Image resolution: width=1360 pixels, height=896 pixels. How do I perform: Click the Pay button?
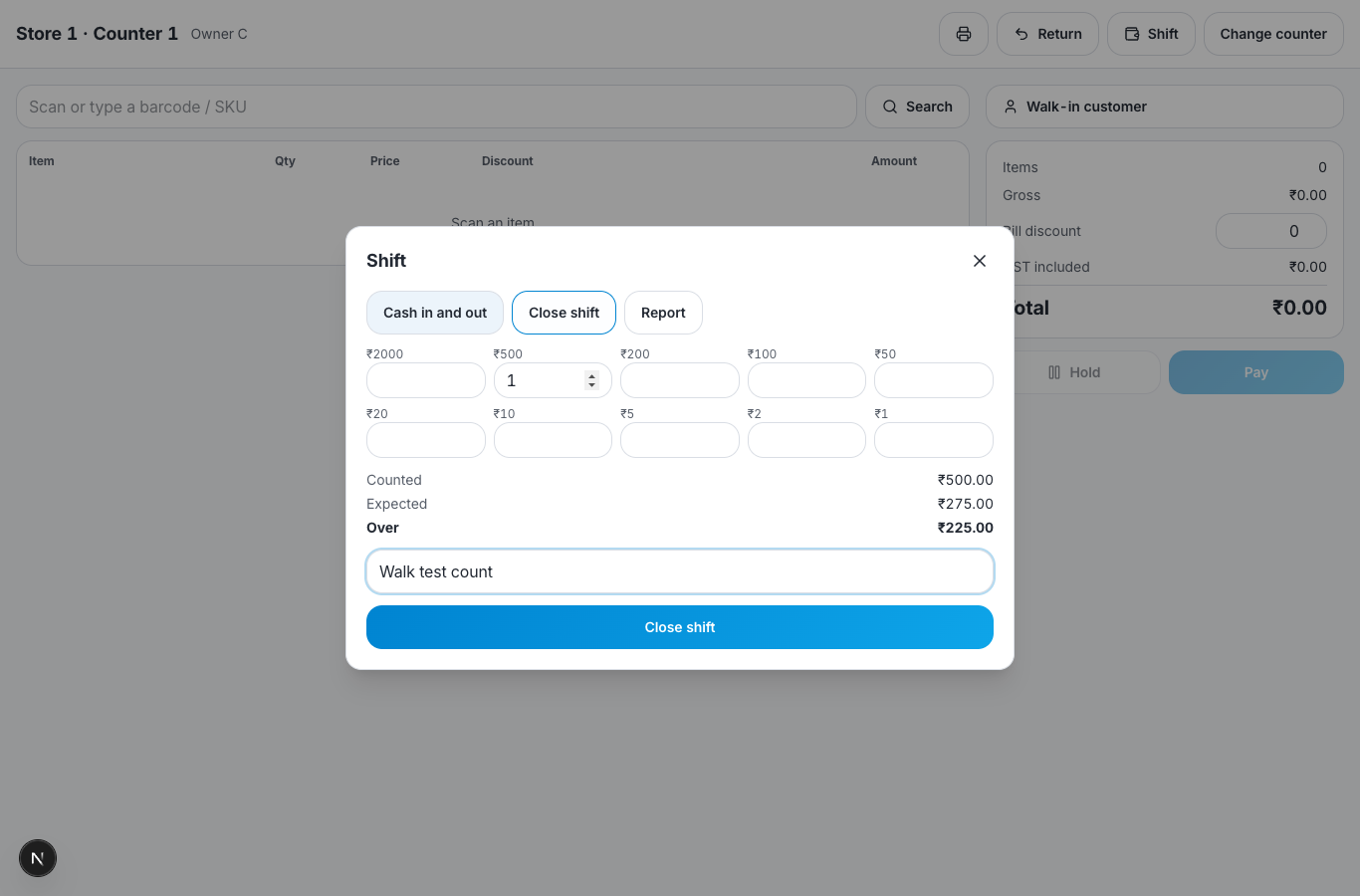point(1256,372)
